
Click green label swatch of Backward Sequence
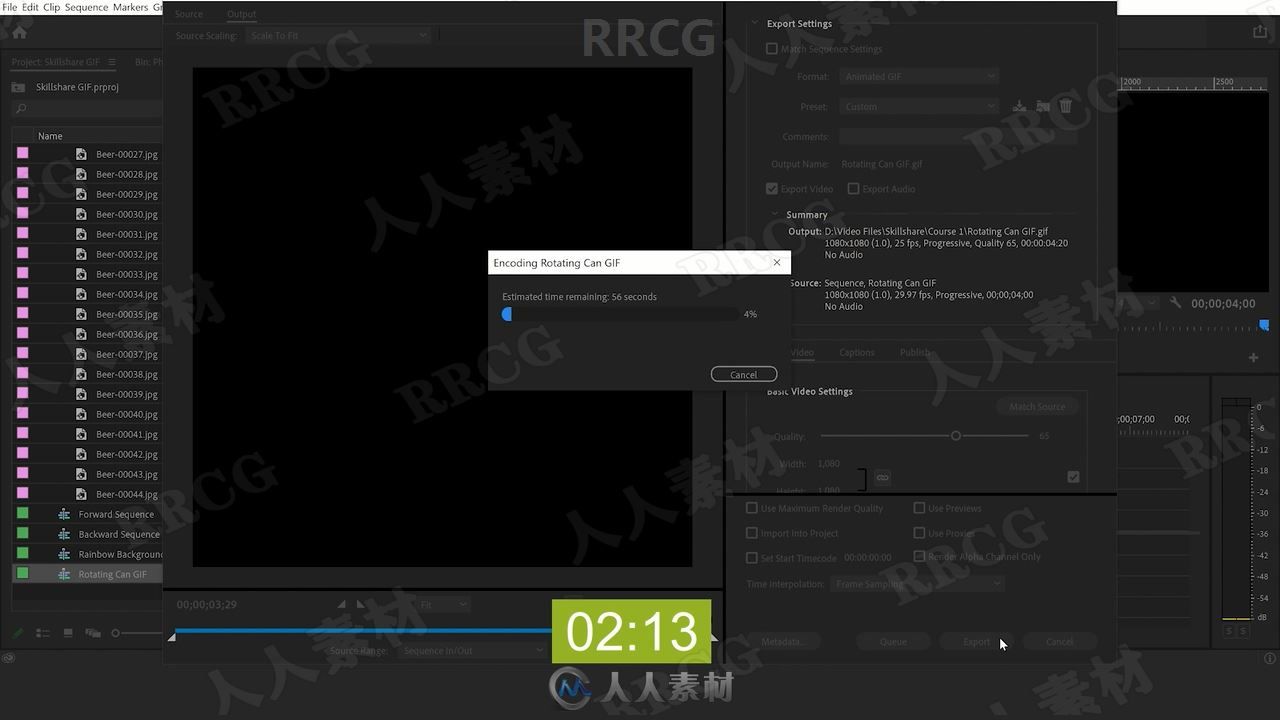[22, 533]
